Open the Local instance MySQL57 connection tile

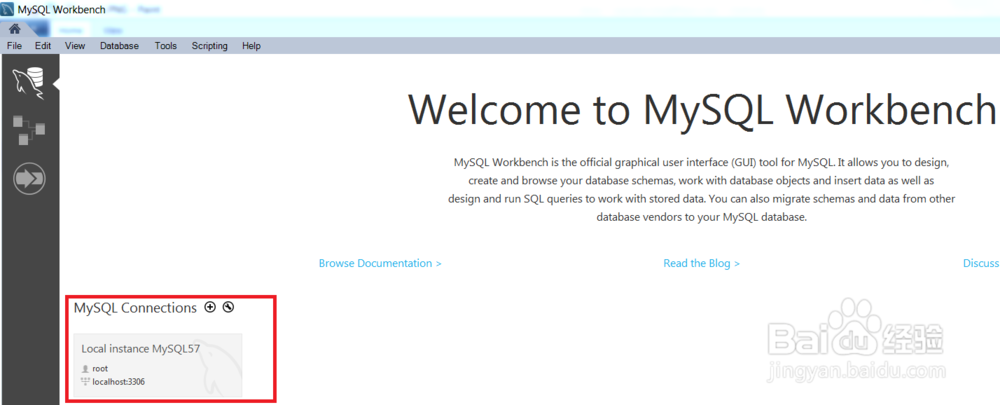click(158, 365)
